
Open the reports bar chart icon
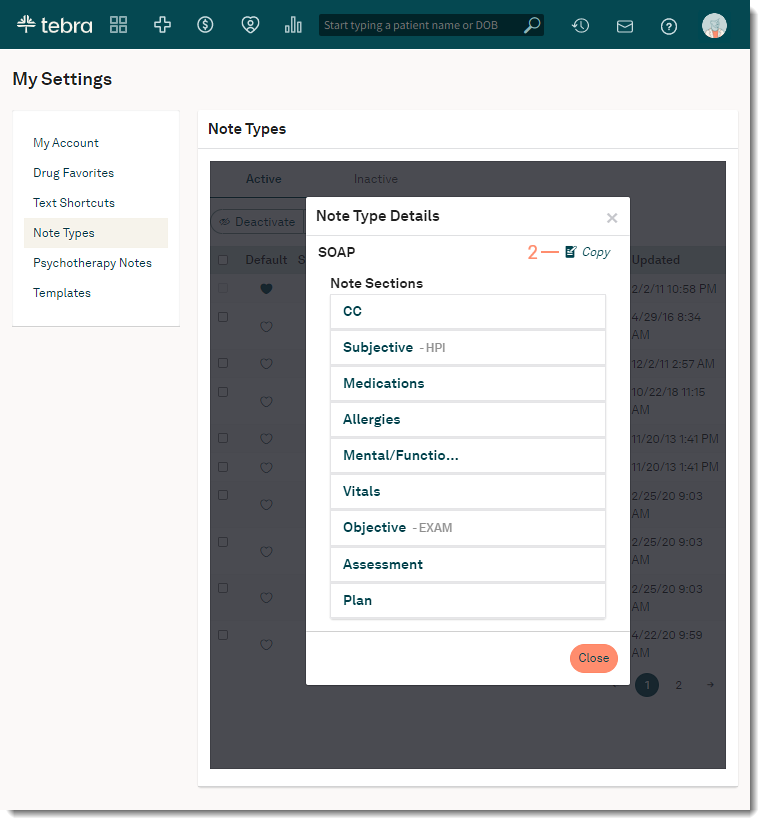(293, 25)
